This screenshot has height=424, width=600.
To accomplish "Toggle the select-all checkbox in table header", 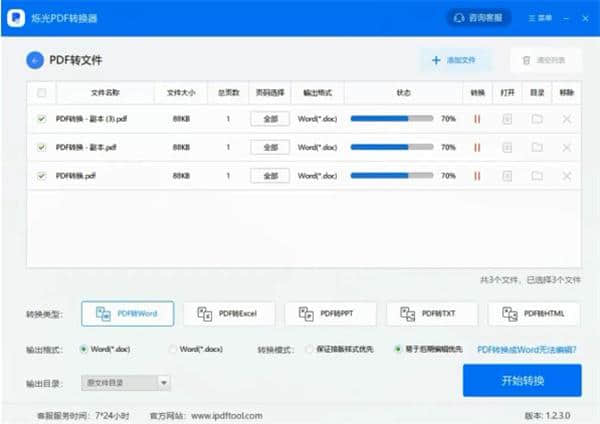I will [x=41, y=92].
